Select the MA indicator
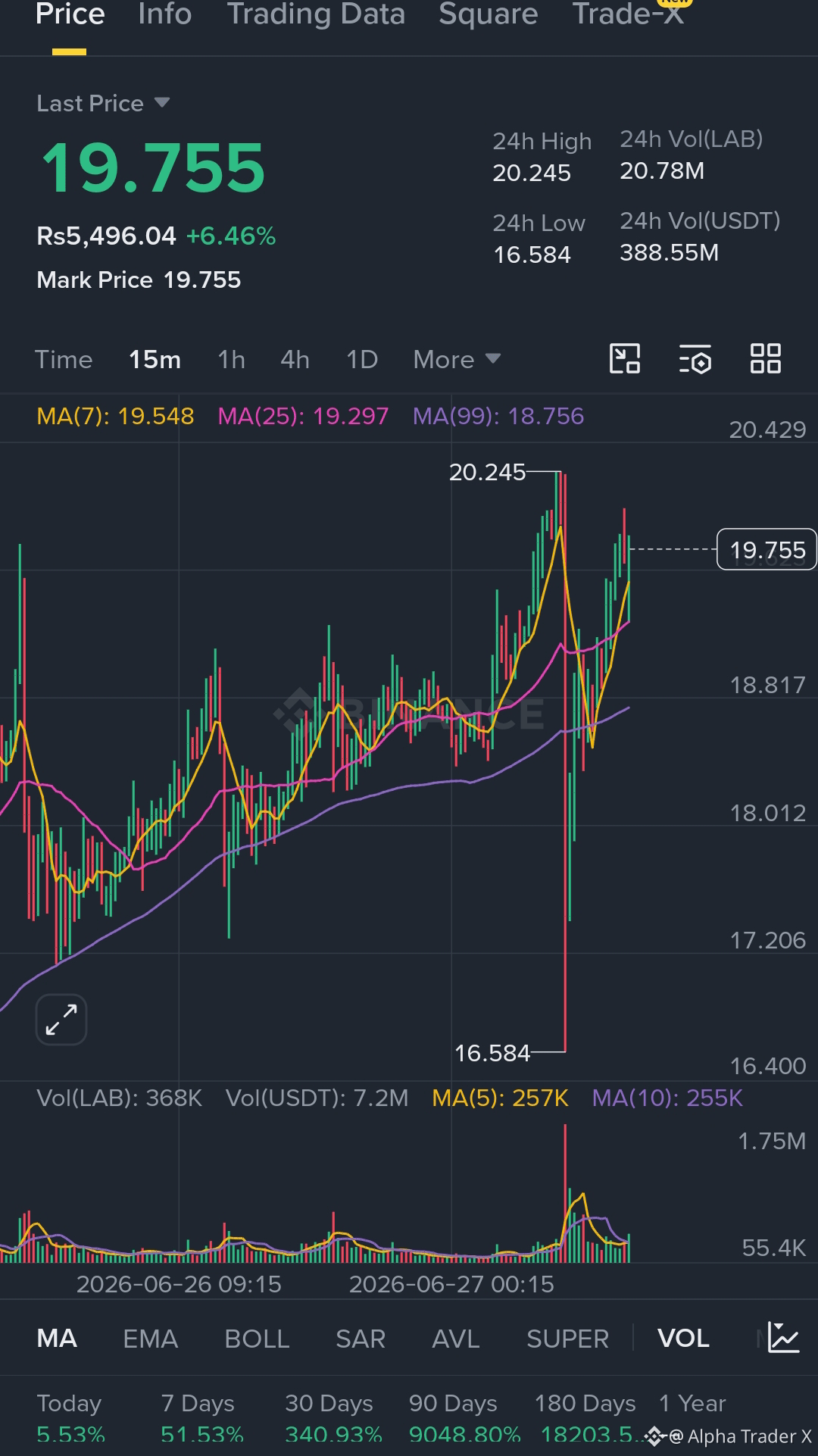This screenshot has height=1456, width=818. [57, 1339]
